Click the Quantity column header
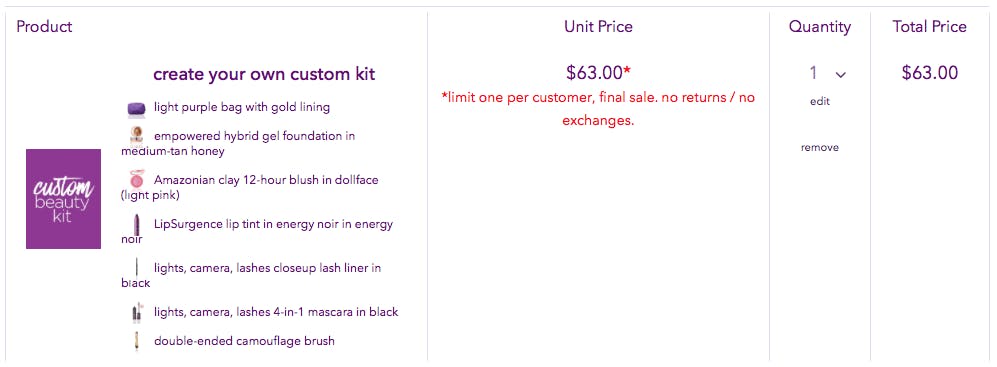 point(820,27)
